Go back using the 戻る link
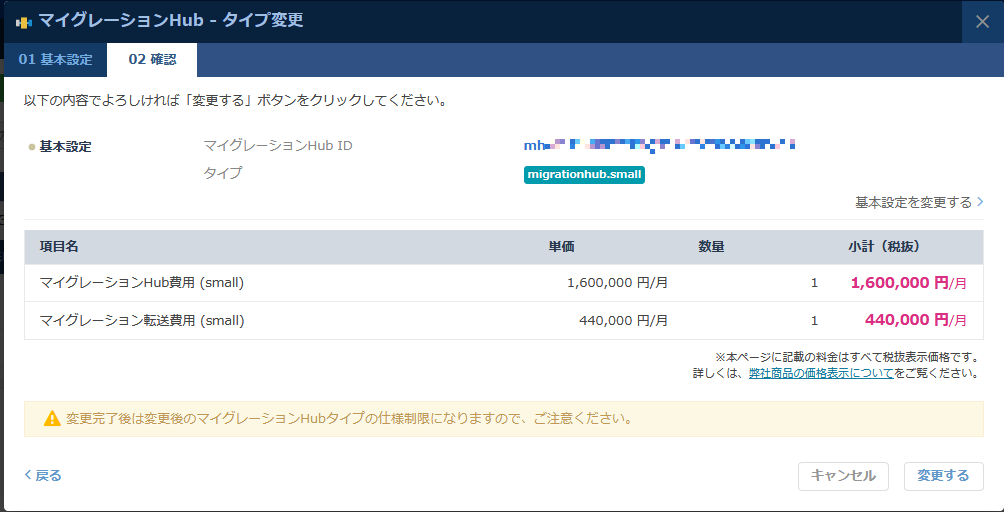 coord(43,476)
